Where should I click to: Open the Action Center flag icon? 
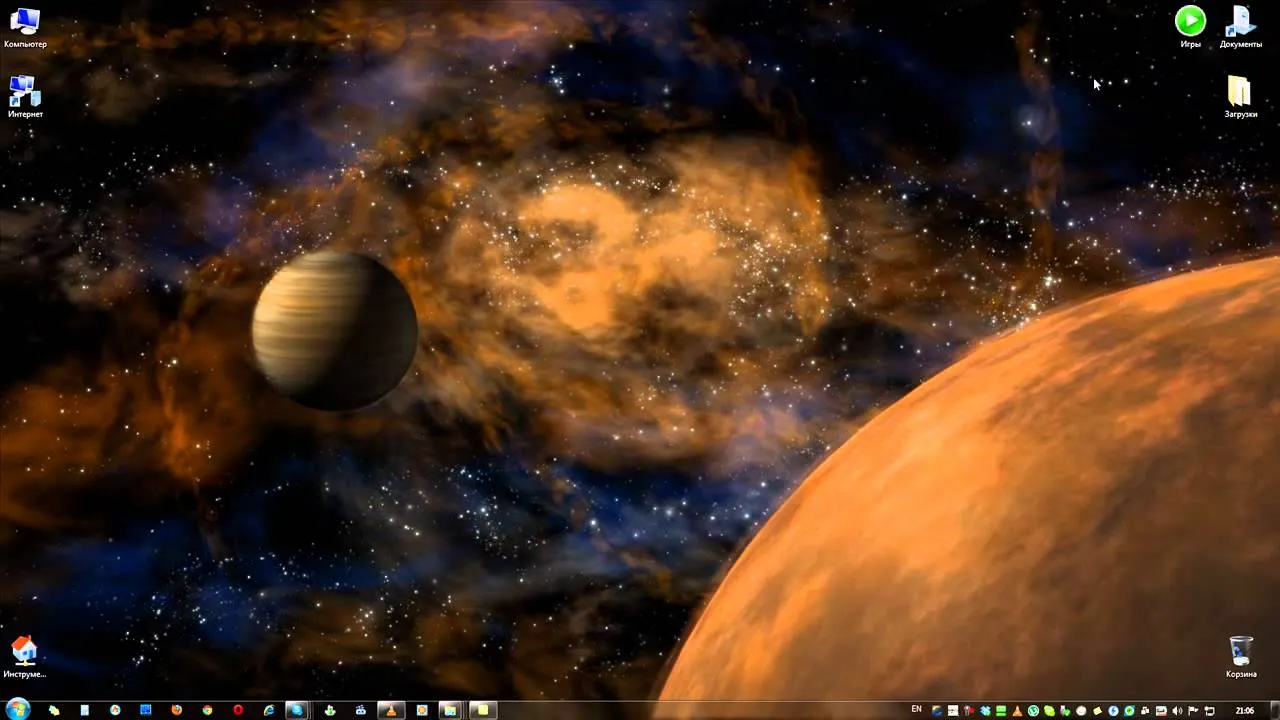coord(1193,711)
